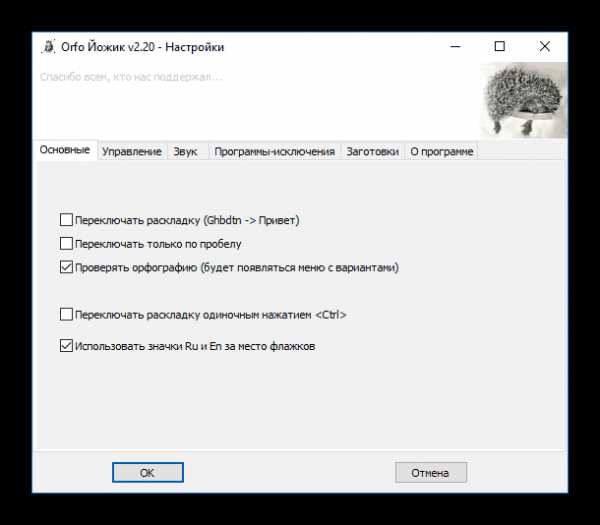Viewport: 600px width, 525px height.
Task: Confirm settings with the OK button
Action: click(148, 473)
